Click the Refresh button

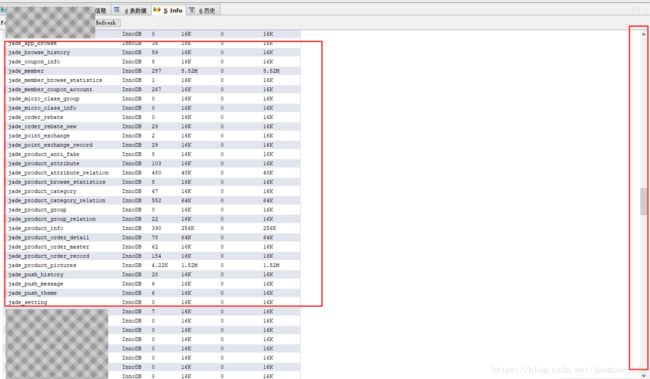106,23
